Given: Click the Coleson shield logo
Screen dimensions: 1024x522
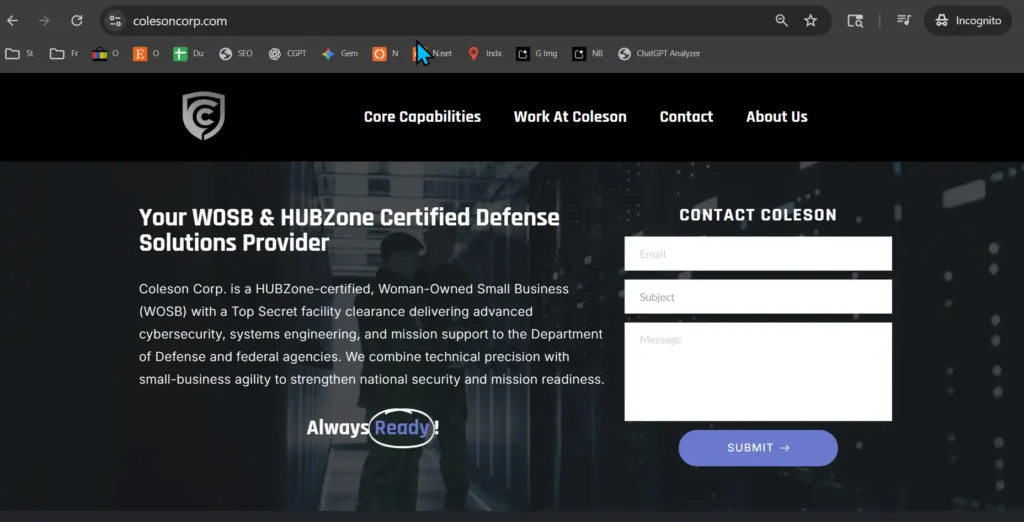Looking at the screenshot, I should [203, 116].
